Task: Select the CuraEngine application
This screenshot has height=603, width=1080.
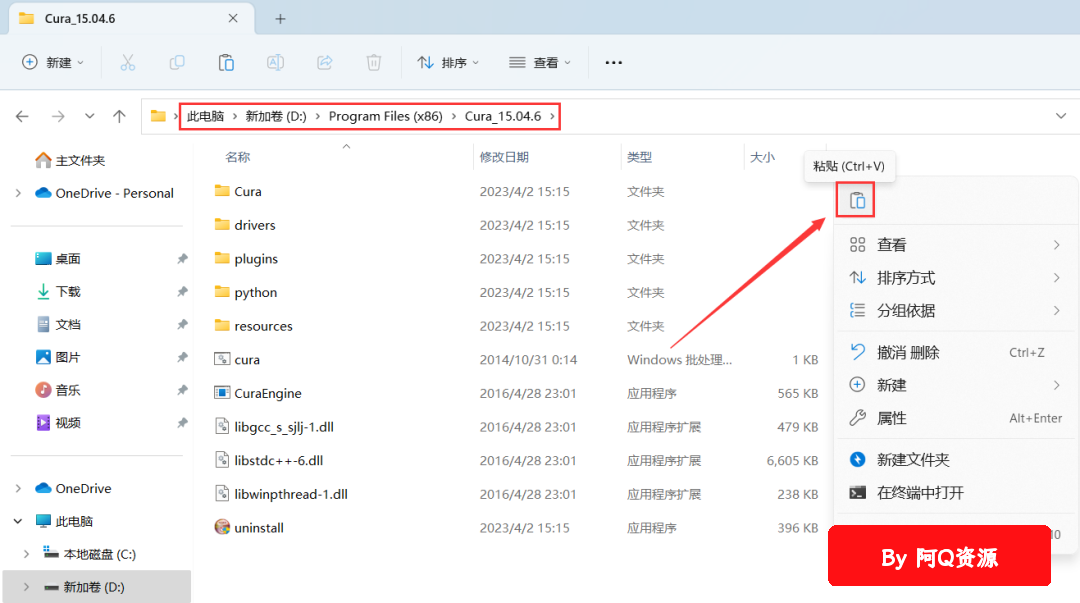Action: coord(258,394)
